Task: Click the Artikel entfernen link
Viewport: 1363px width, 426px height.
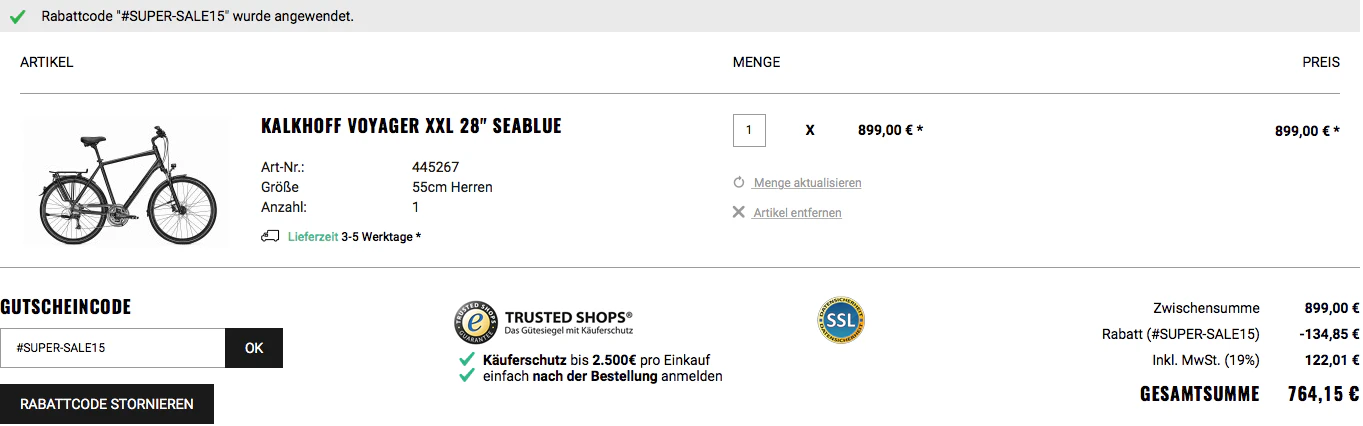Action: tap(797, 213)
